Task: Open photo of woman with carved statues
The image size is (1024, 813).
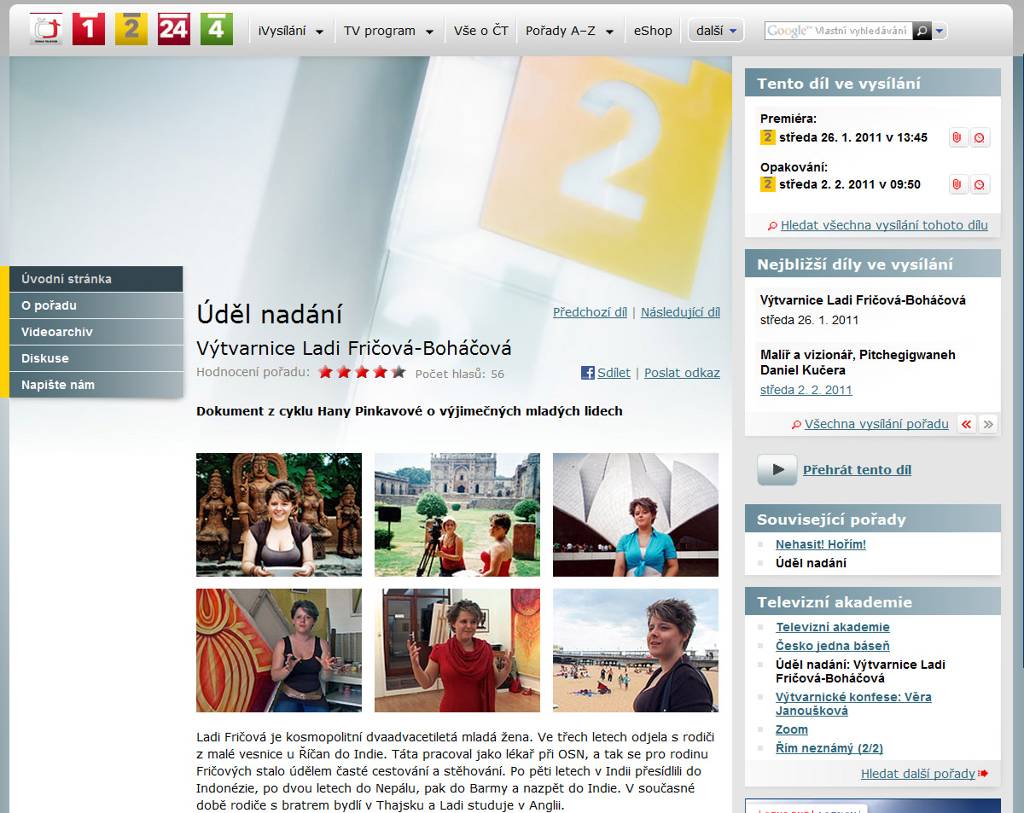Action: (x=279, y=515)
